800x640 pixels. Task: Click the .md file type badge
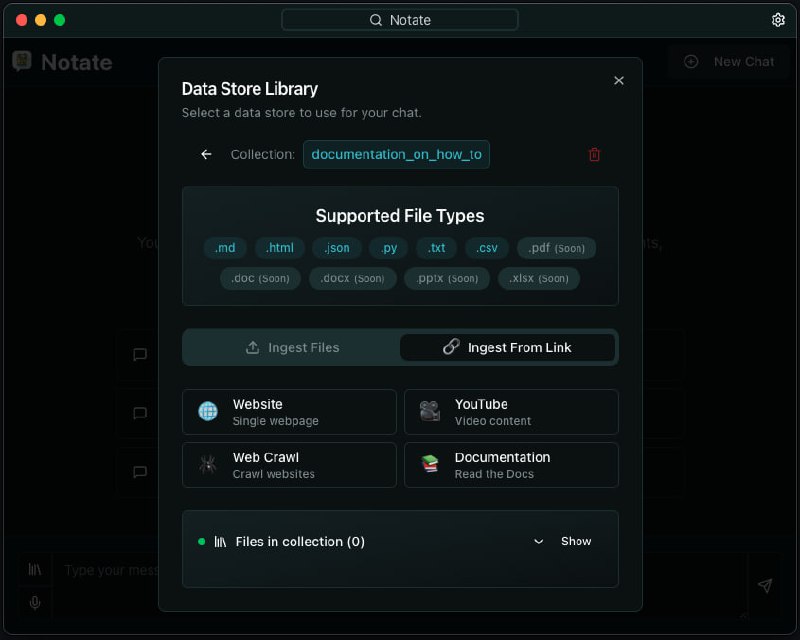[x=225, y=248]
